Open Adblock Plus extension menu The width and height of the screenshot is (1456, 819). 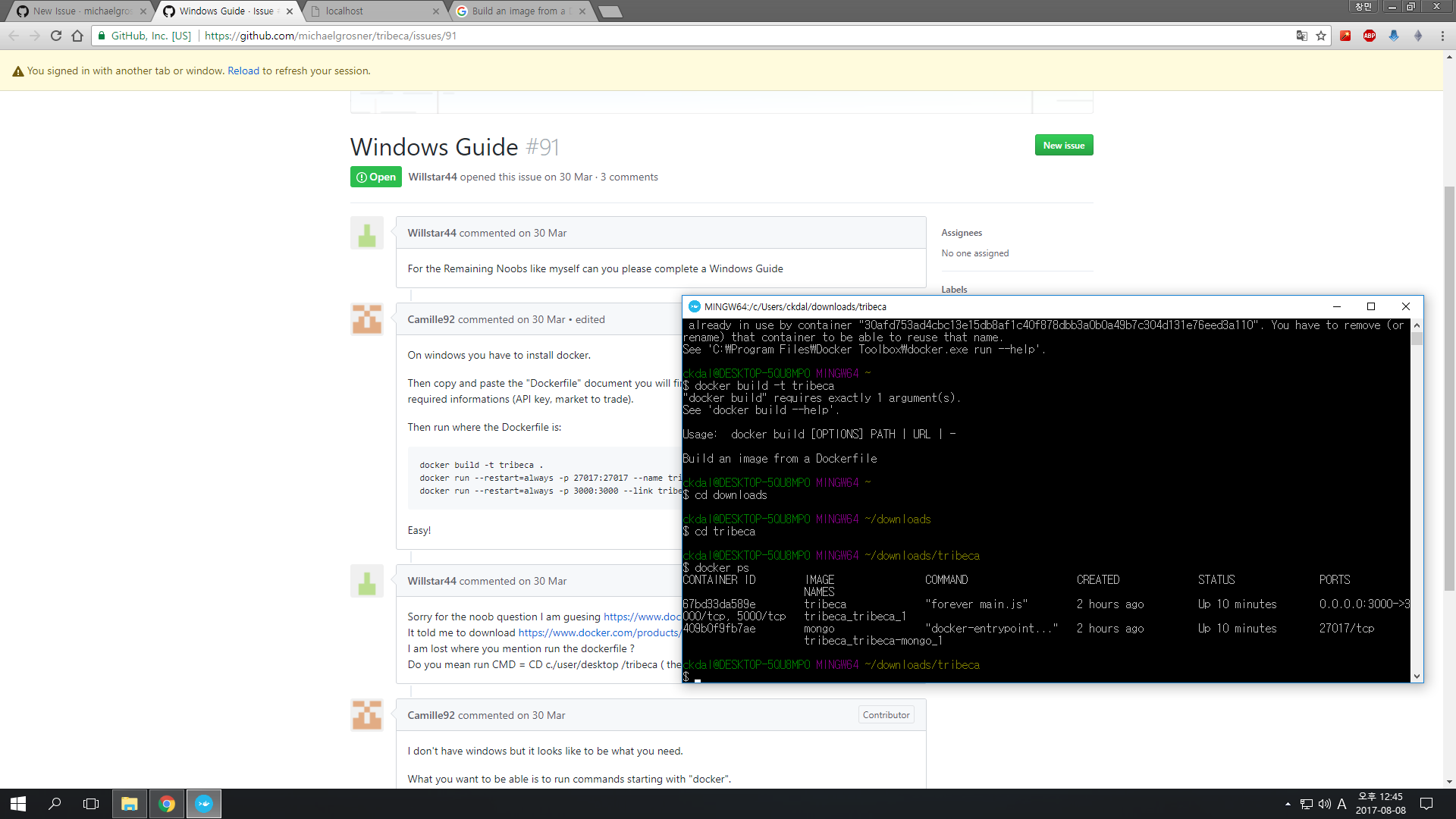tap(1370, 36)
